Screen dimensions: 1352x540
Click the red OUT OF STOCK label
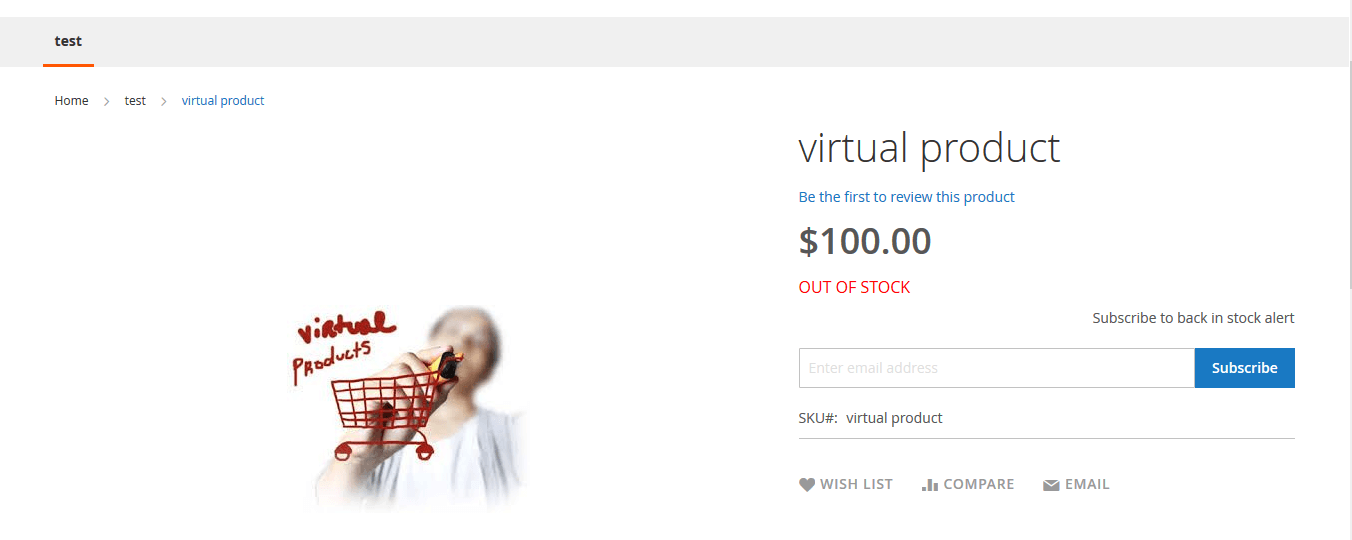click(854, 287)
